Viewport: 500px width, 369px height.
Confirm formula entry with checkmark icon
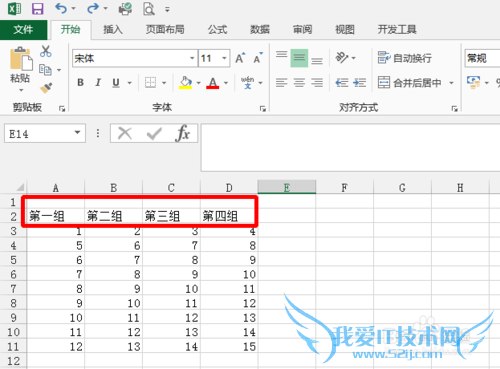tap(154, 134)
